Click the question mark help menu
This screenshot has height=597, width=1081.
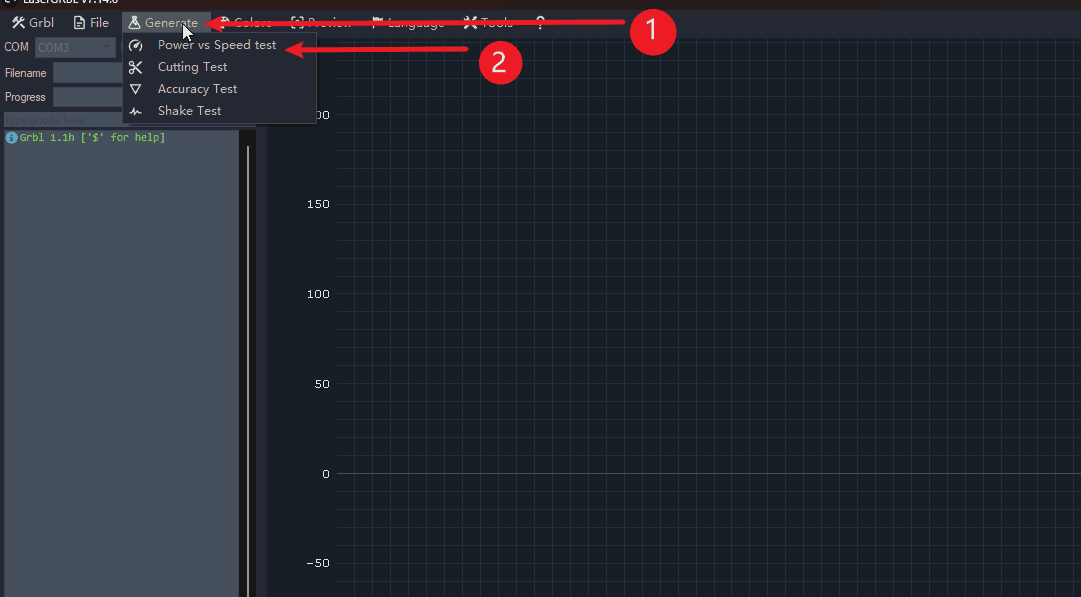point(540,23)
